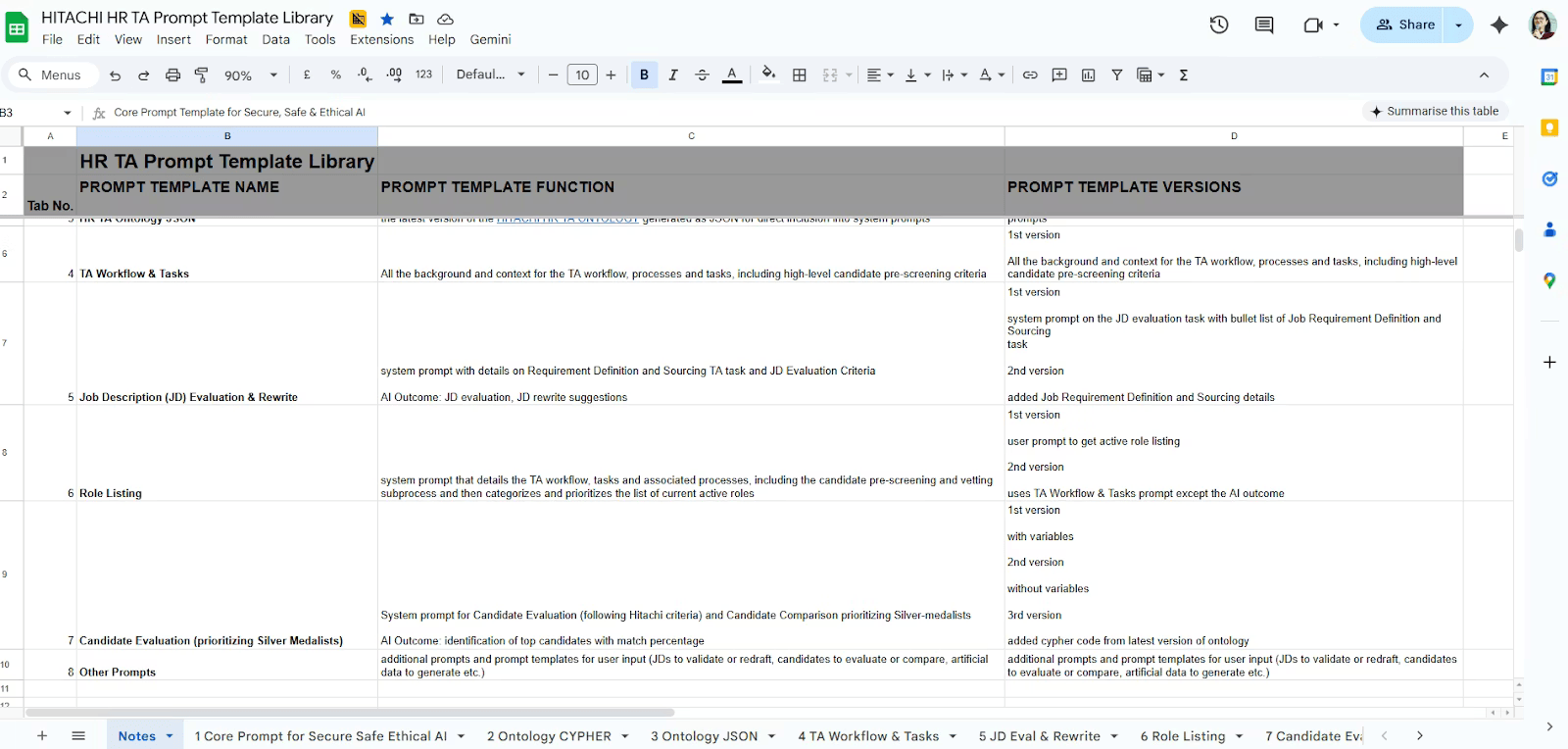This screenshot has width=1568, height=749.
Task: Open text rotation dropdown
Action: [x=992, y=75]
